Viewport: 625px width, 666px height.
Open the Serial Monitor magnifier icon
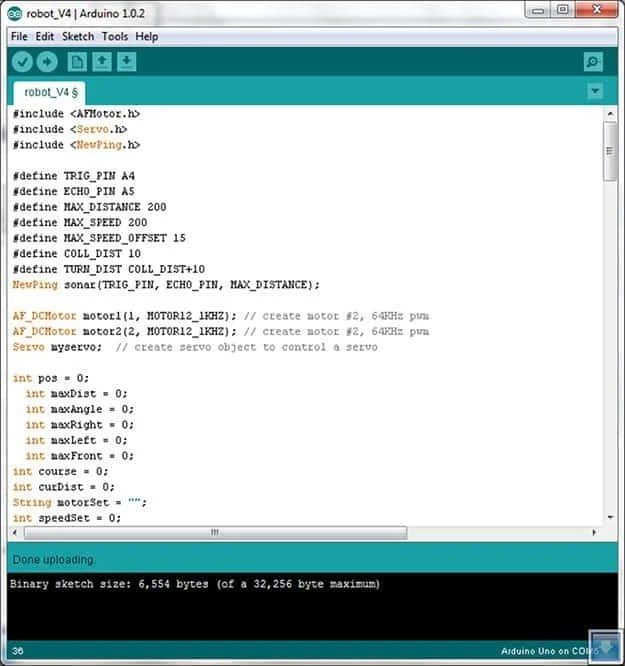[593, 62]
